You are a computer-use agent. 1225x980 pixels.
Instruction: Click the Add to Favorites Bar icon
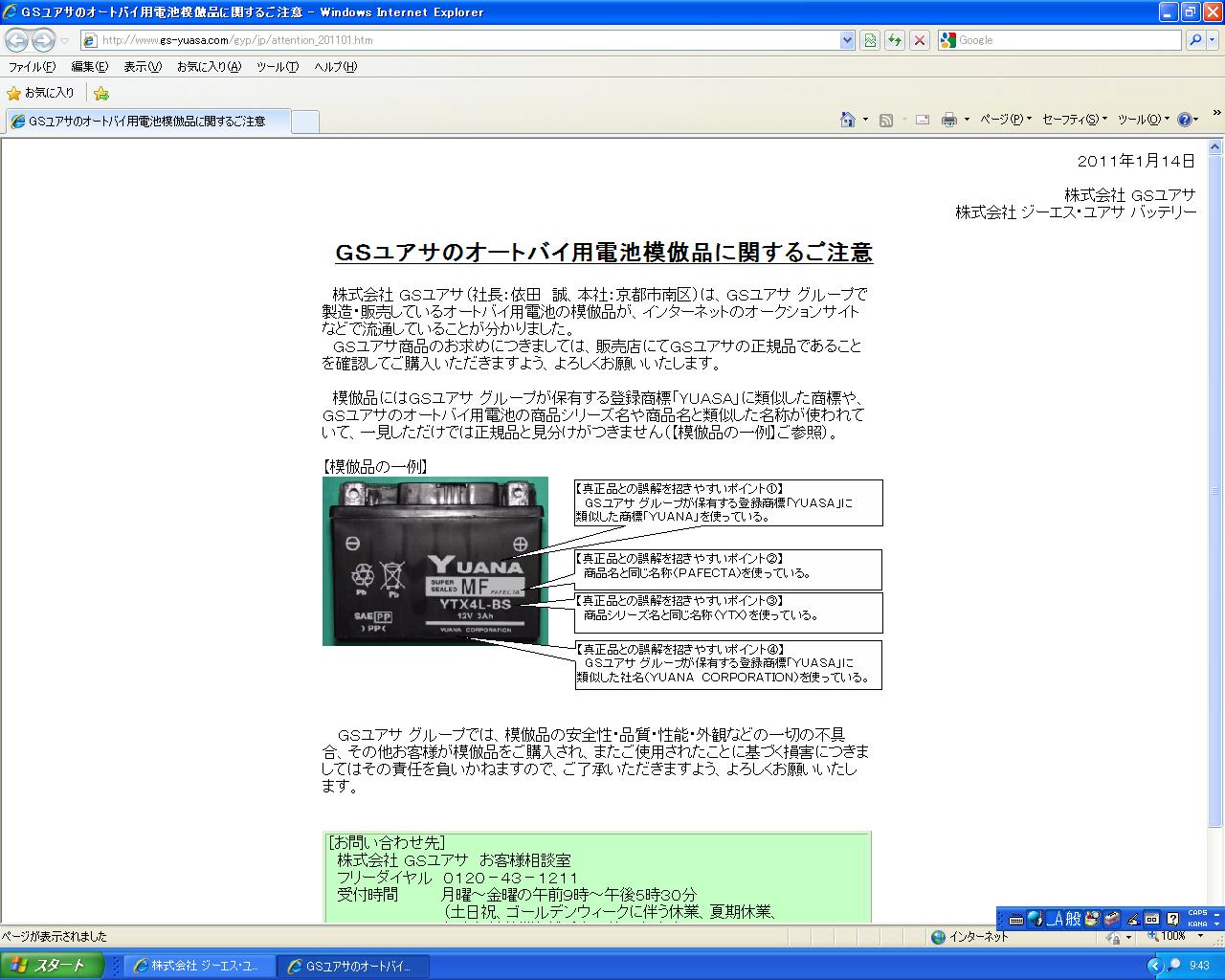pos(101,93)
